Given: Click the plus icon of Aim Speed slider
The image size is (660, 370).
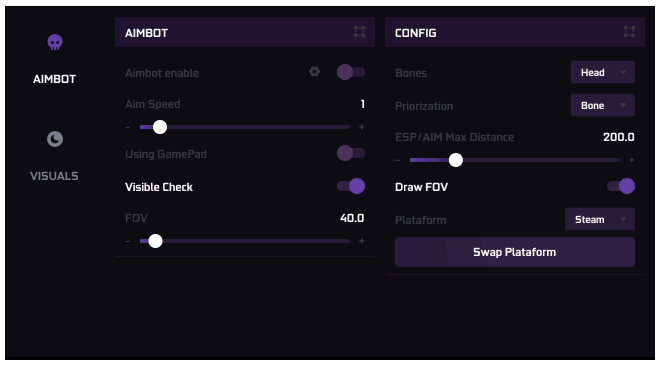Looking at the screenshot, I should point(362,127).
